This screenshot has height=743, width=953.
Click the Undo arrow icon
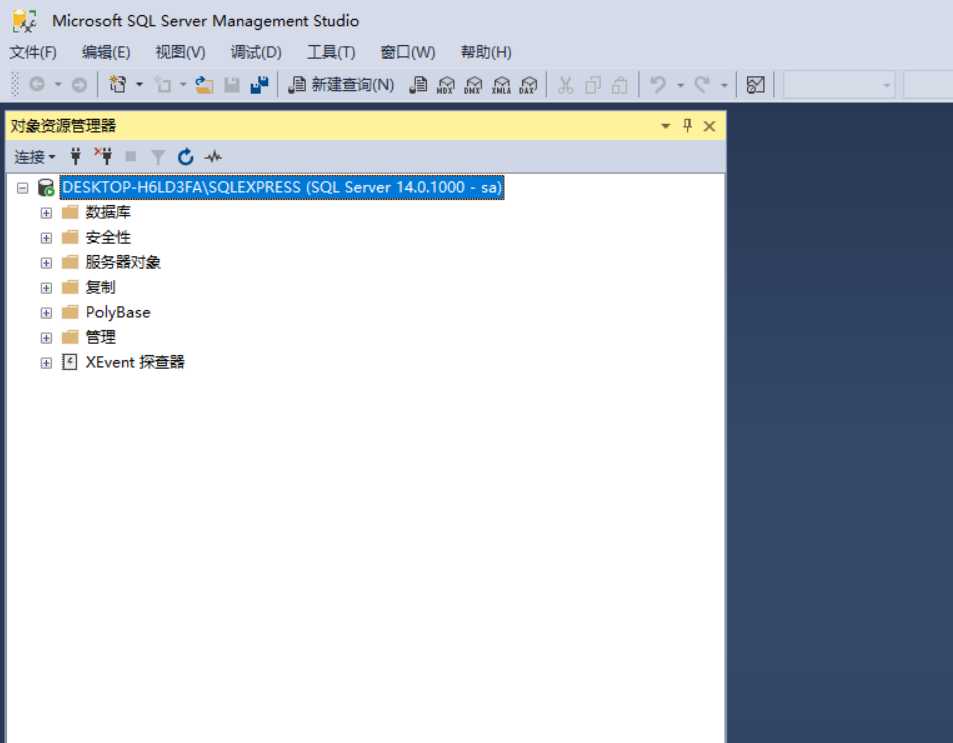click(658, 85)
